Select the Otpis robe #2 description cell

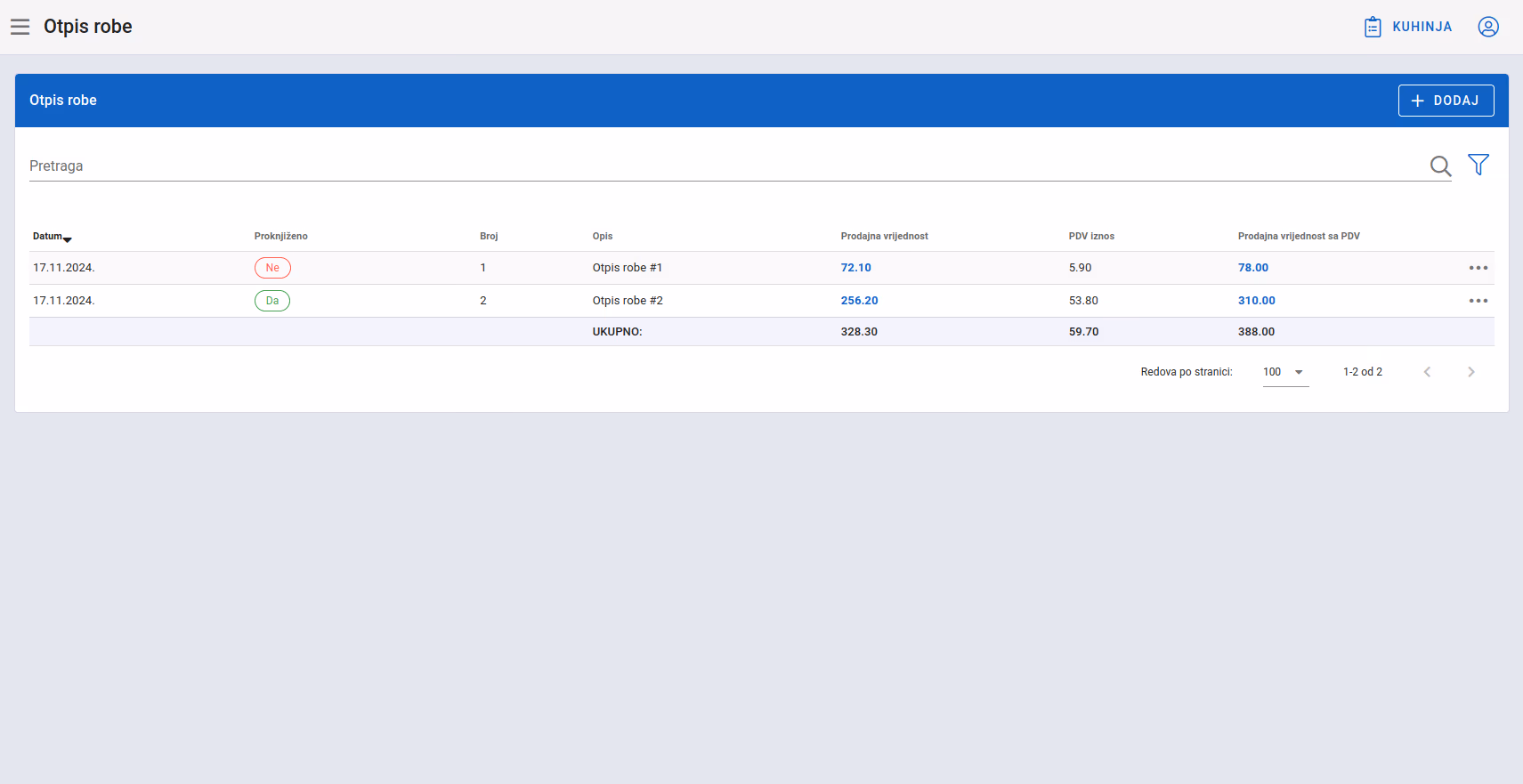628,301
